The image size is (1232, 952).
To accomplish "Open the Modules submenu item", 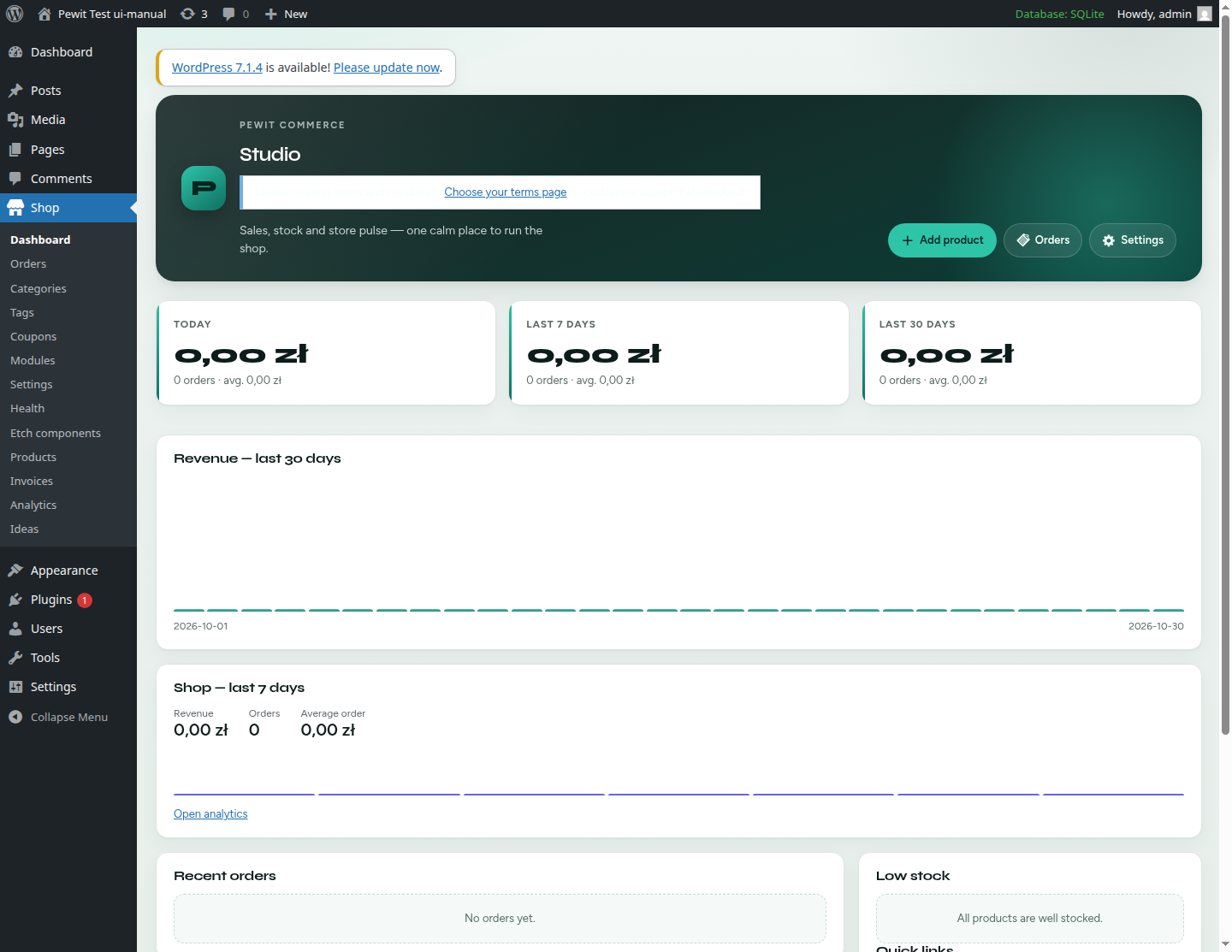I will click(33, 361).
